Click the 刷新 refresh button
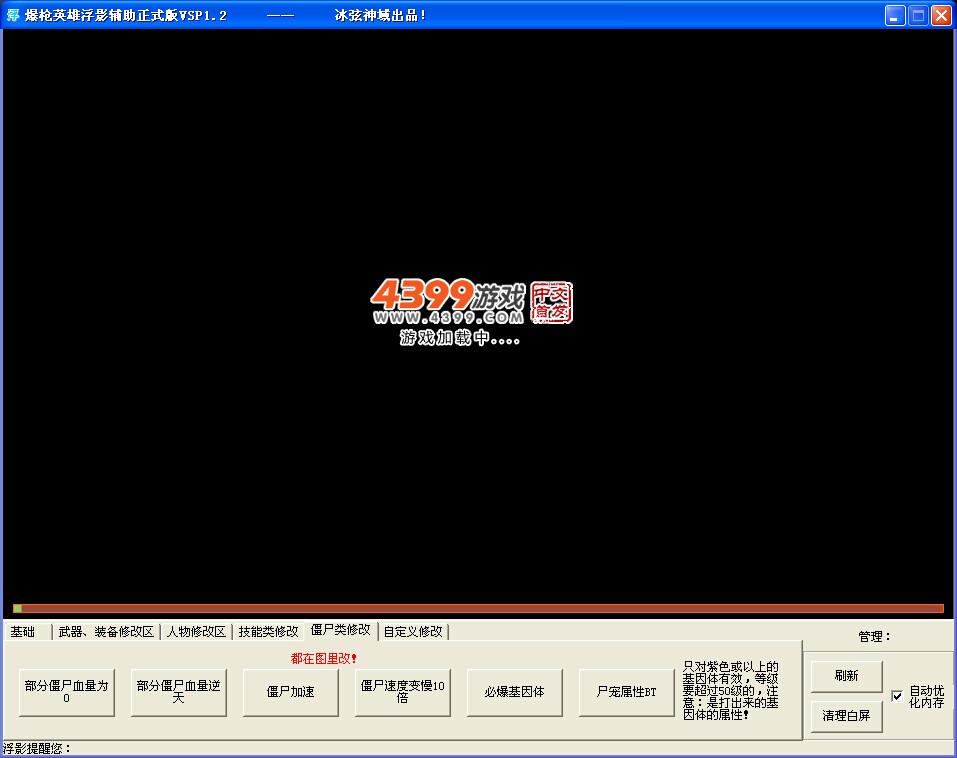The height and width of the screenshot is (758, 957). tap(846, 676)
